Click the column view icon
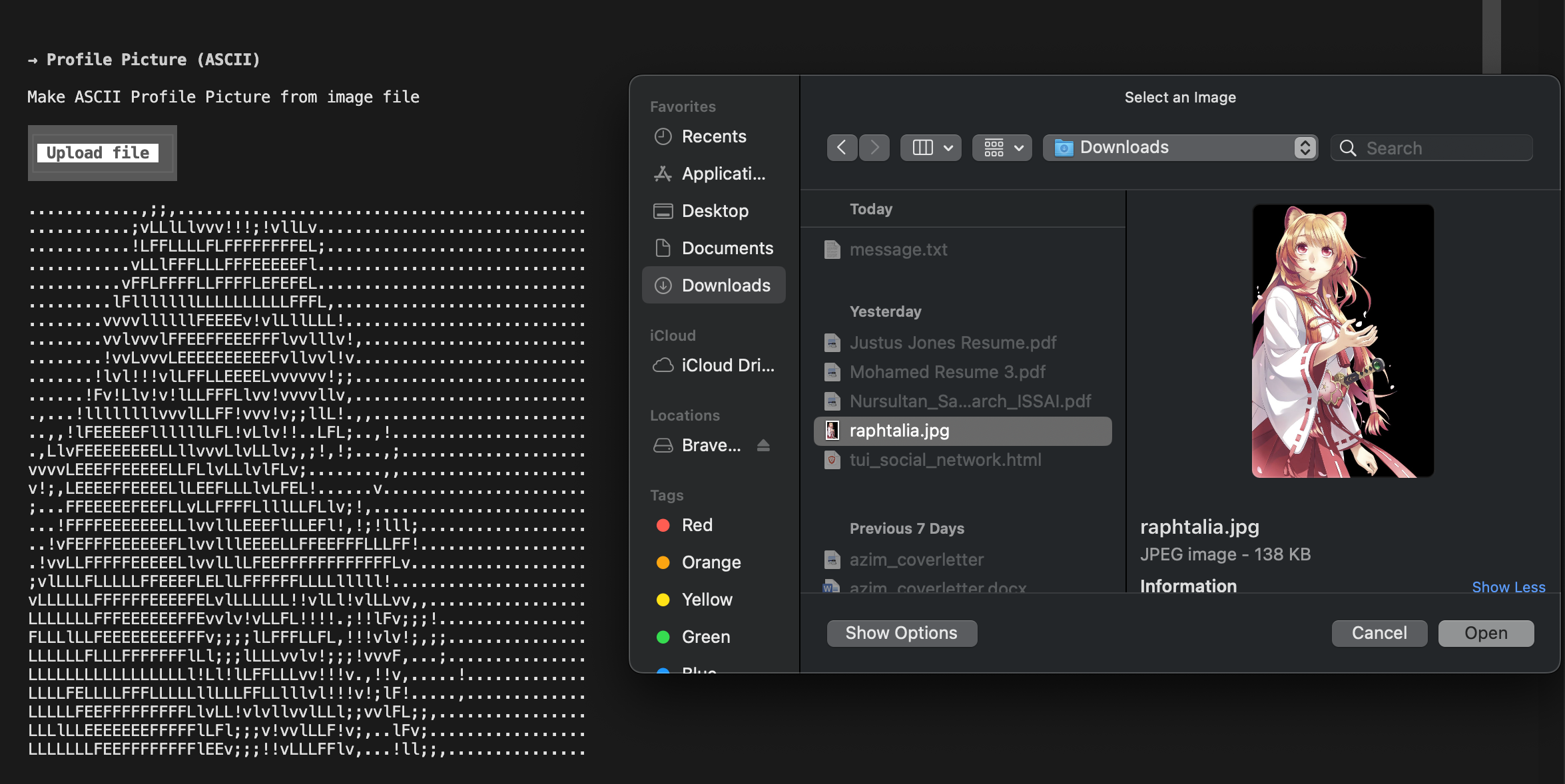 pos(922,148)
